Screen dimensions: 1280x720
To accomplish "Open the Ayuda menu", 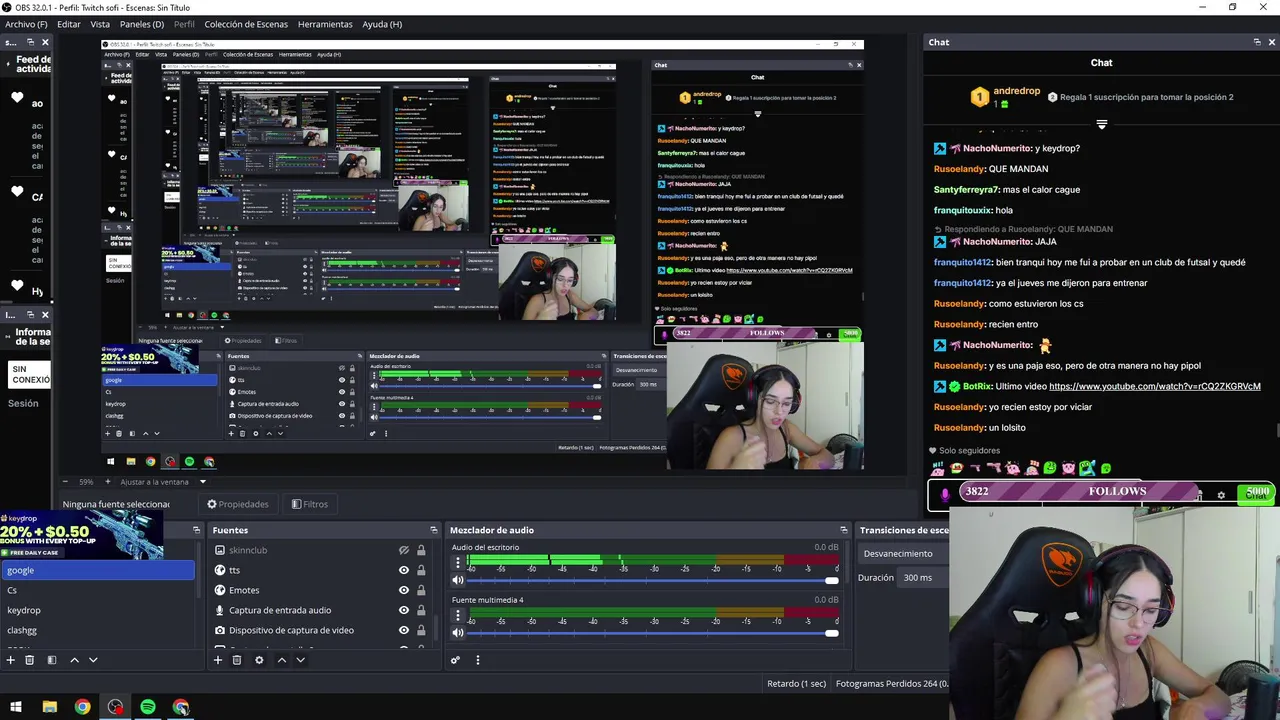I will [x=382, y=24].
